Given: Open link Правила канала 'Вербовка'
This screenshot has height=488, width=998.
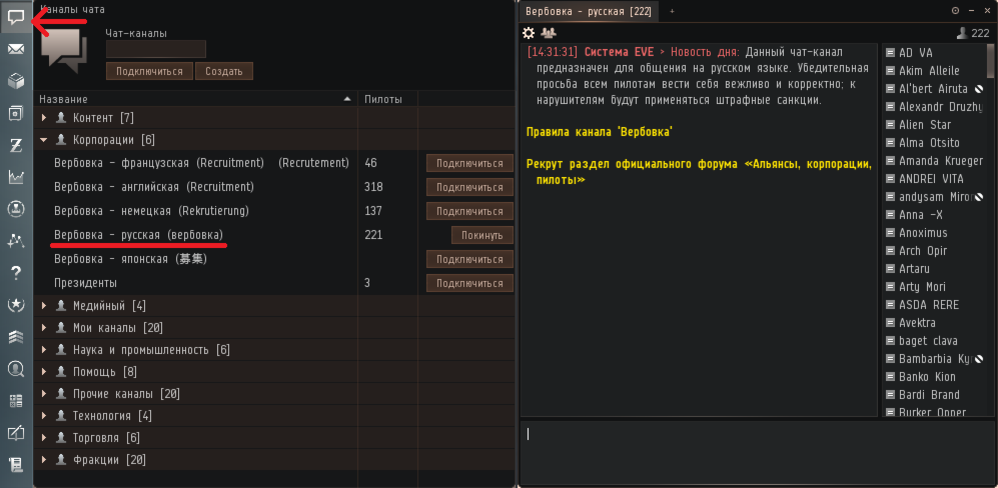Looking at the screenshot, I should tap(600, 132).
